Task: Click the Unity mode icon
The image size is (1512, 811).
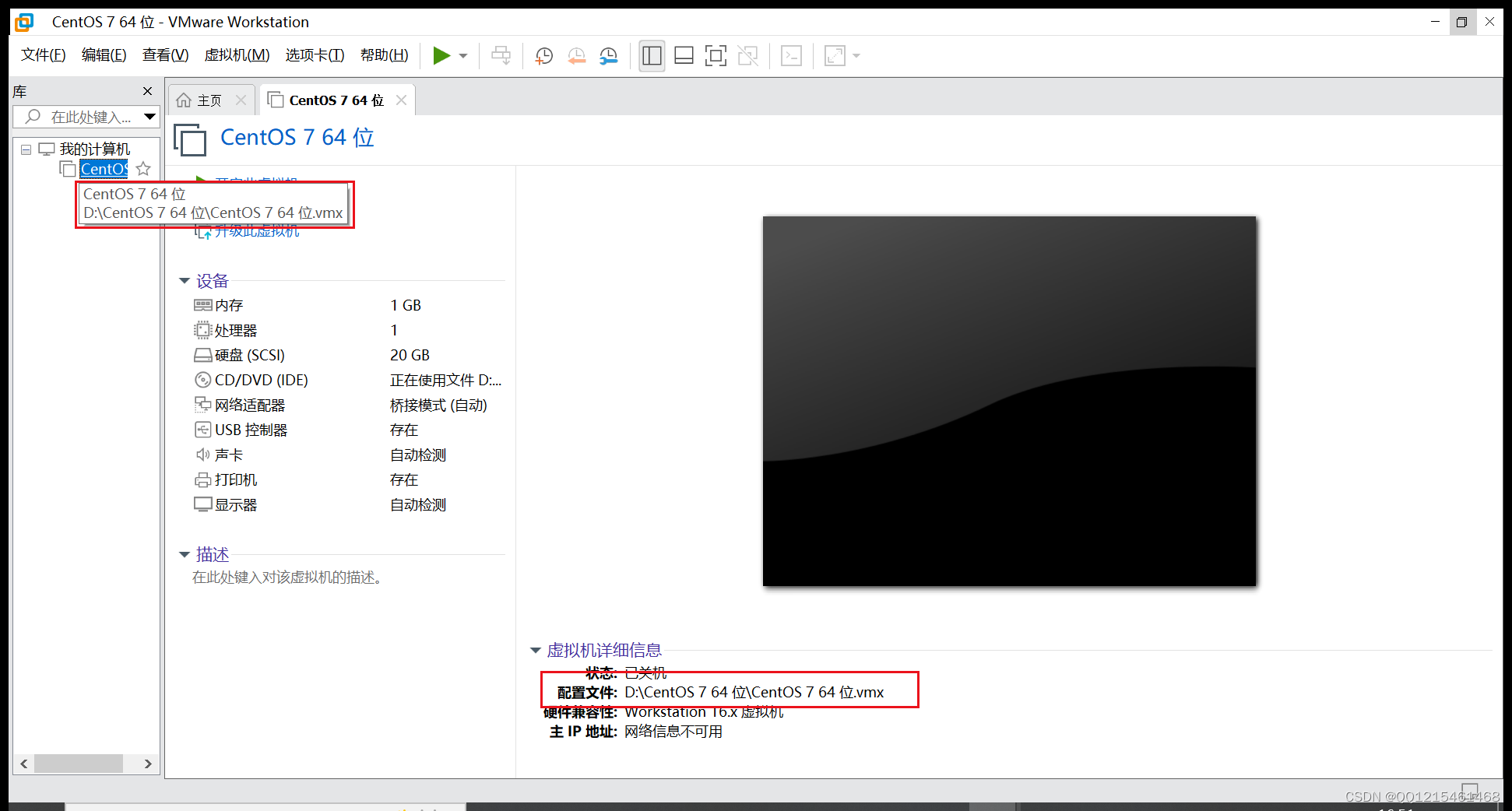Action: (x=747, y=55)
